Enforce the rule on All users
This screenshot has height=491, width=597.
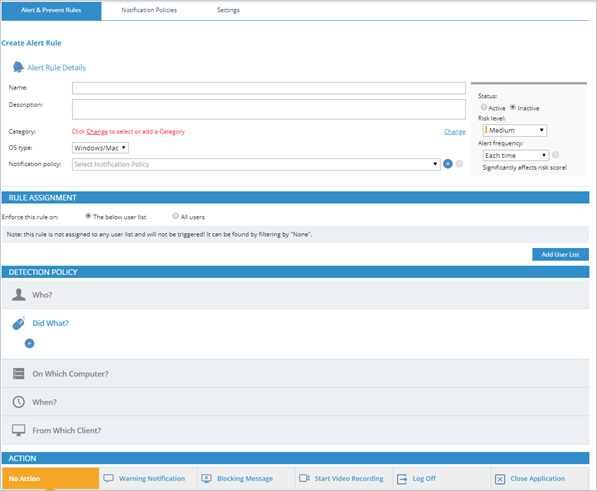click(x=176, y=216)
